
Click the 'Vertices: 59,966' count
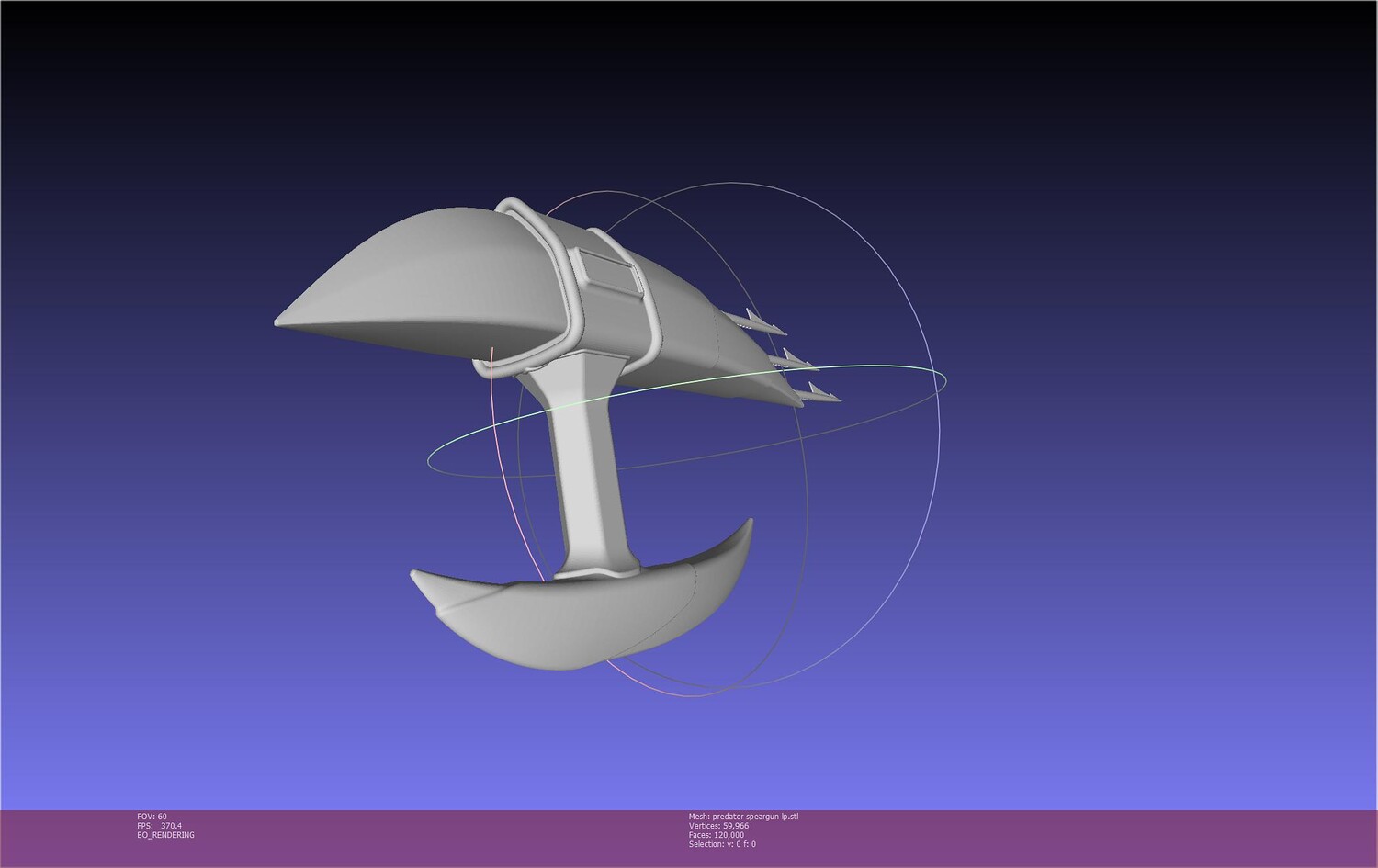click(718, 826)
